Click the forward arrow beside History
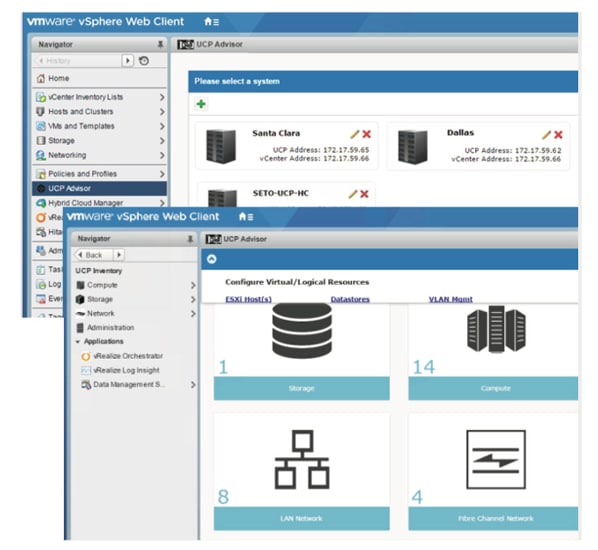 tap(128, 61)
